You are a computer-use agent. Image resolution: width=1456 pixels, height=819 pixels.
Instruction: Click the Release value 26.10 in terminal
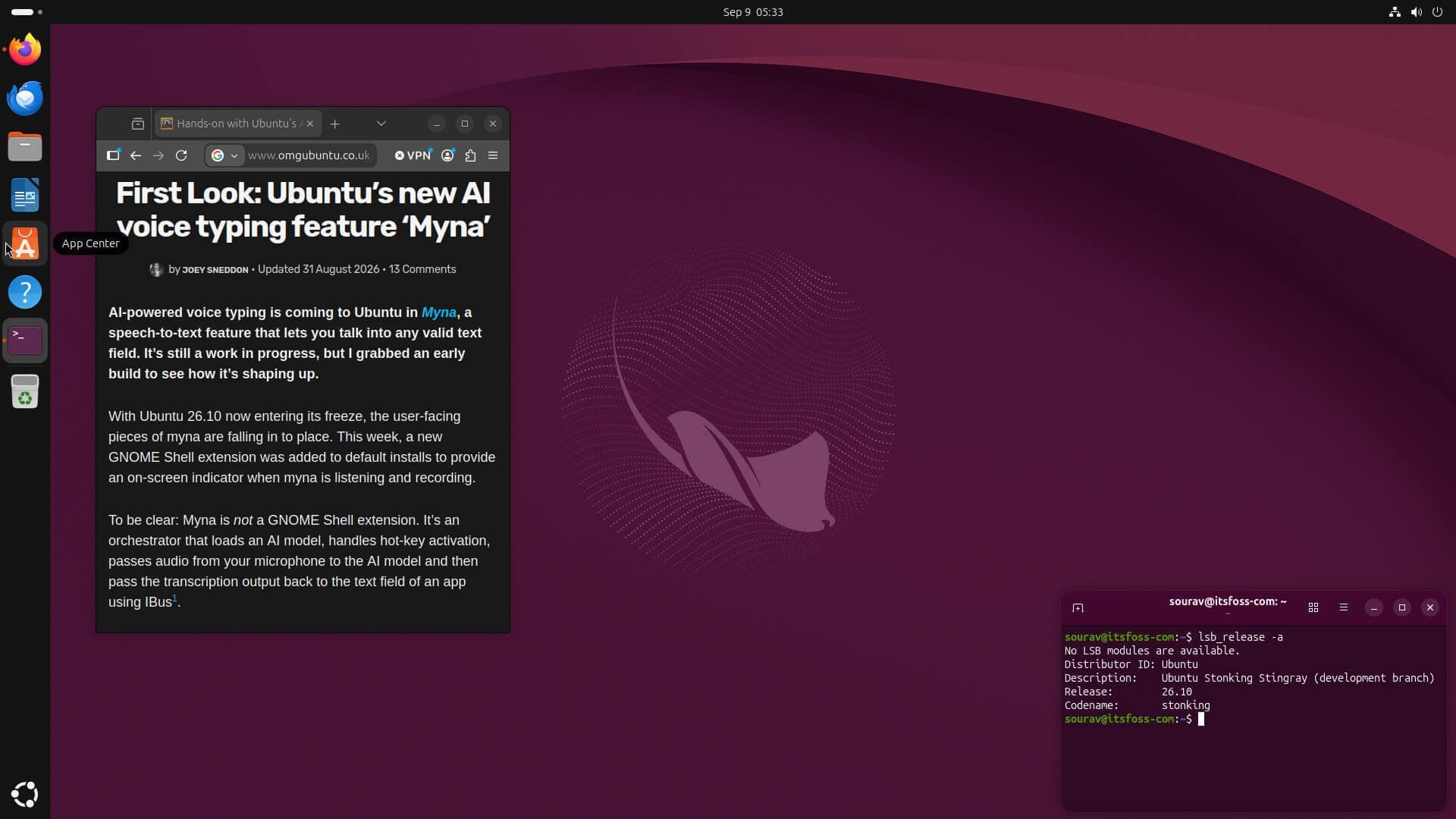coord(1177,692)
